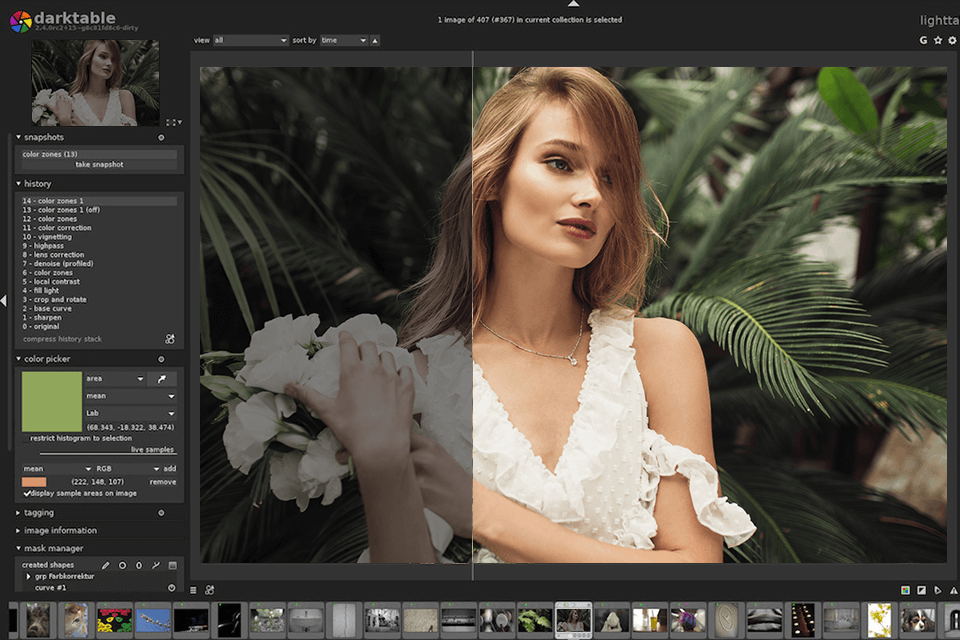Open the sort by time dropdown
This screenshot has height=640, width=960.
click(x=344, y=40)
